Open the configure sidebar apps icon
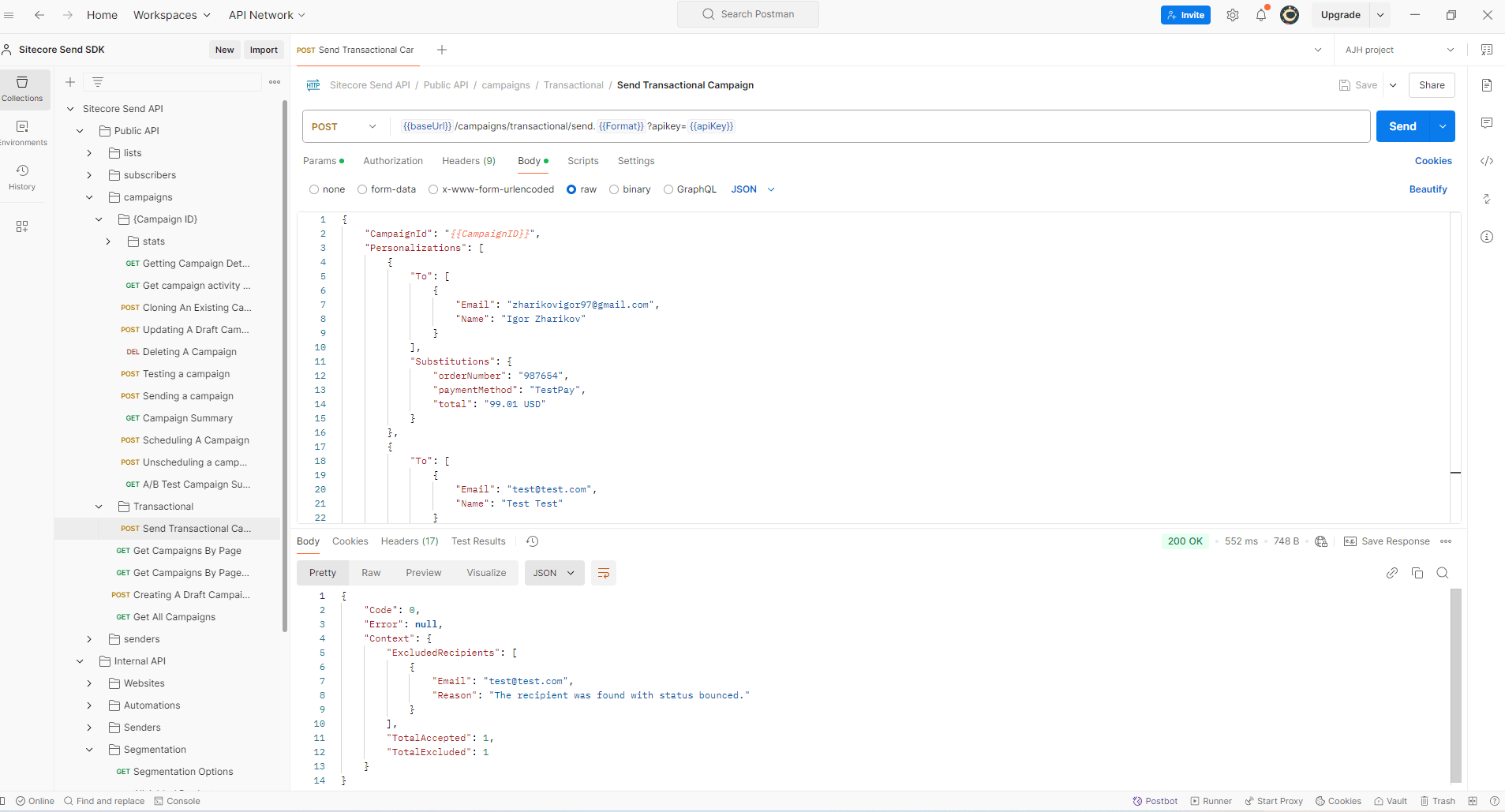 [x=22, y=226]
